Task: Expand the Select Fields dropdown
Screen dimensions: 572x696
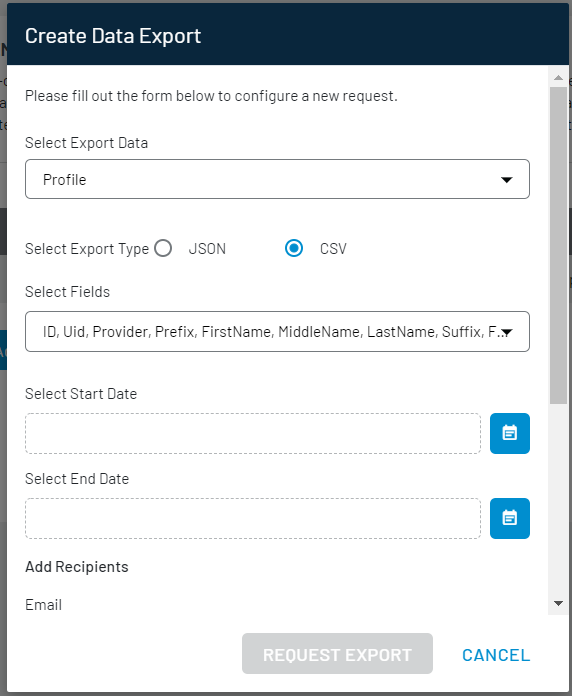Action: point(277,332)
